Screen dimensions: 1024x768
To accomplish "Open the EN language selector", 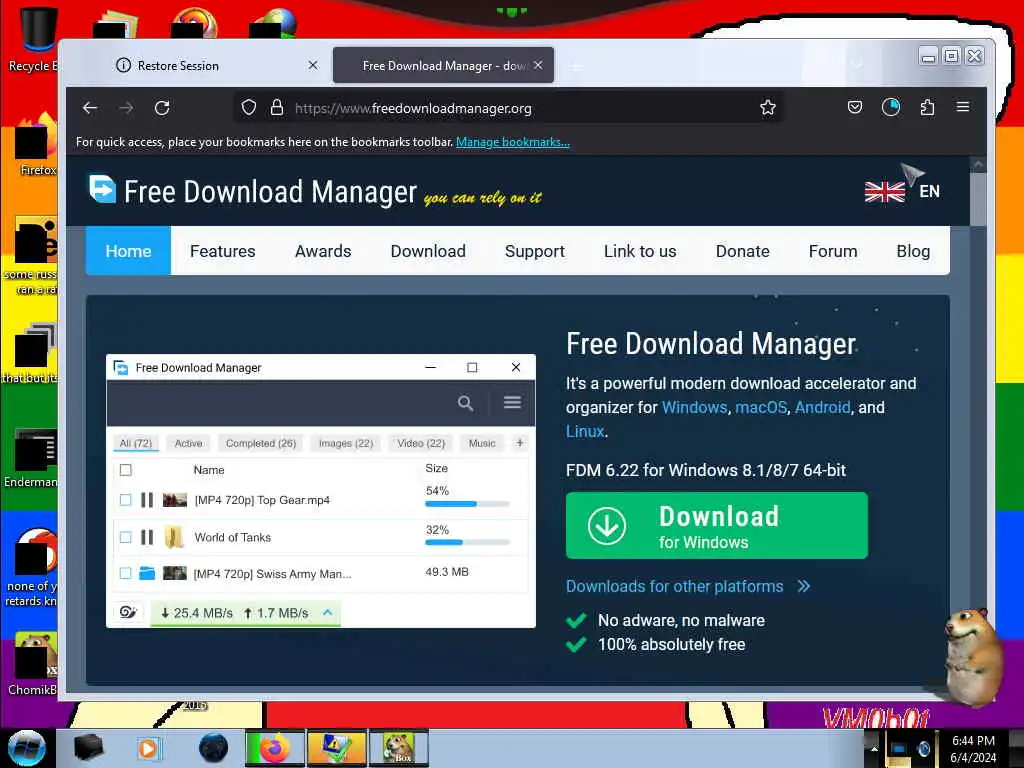I will pyautogui.click(x=929, y=191).
